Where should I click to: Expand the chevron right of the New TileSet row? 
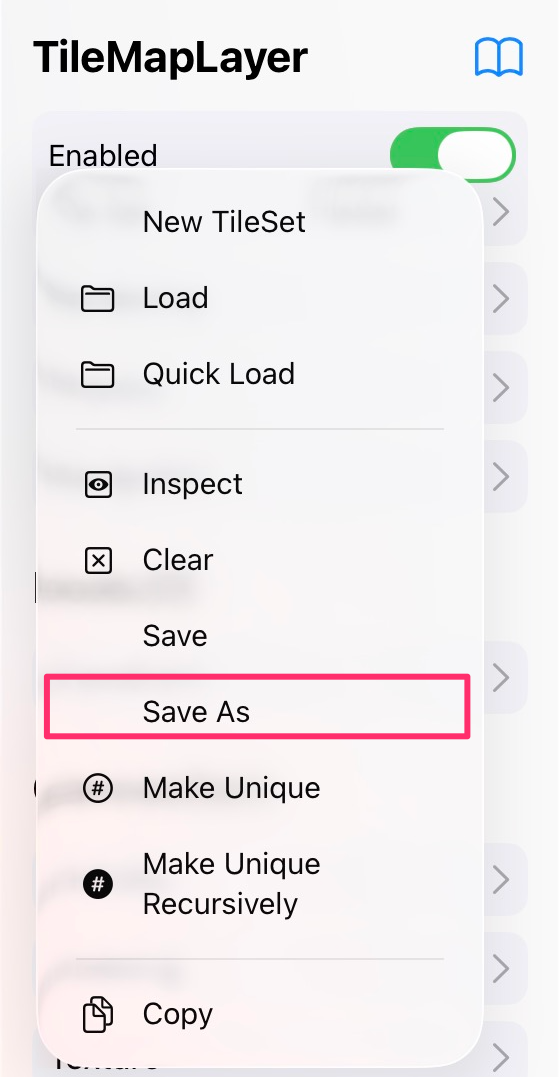tap(501, 212)
